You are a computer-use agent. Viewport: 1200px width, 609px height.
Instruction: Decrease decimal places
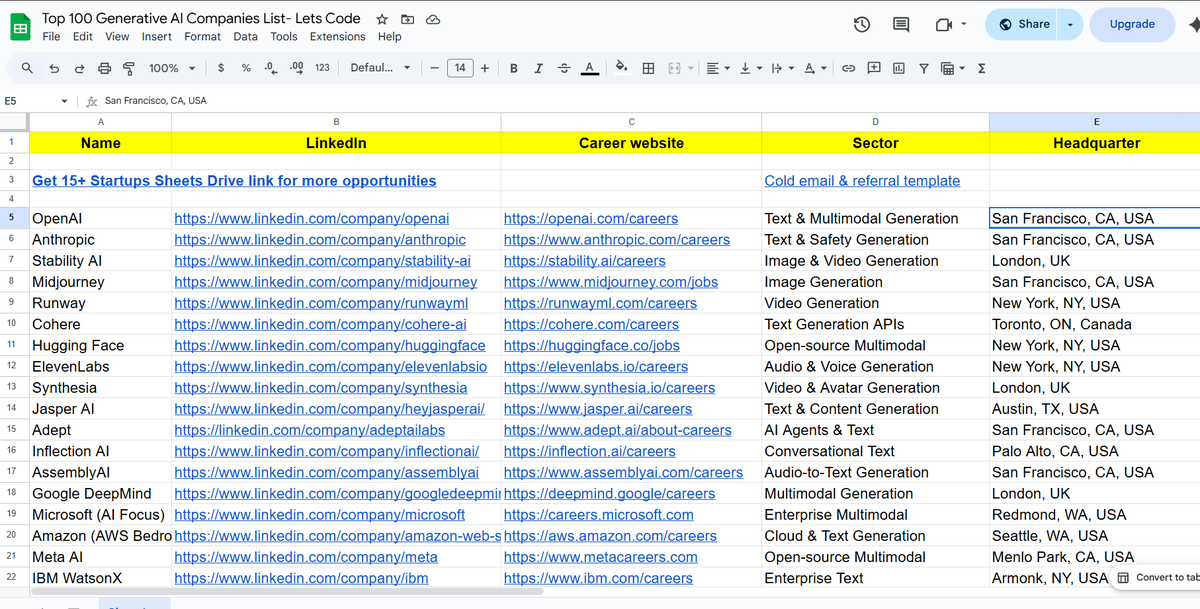270,68
